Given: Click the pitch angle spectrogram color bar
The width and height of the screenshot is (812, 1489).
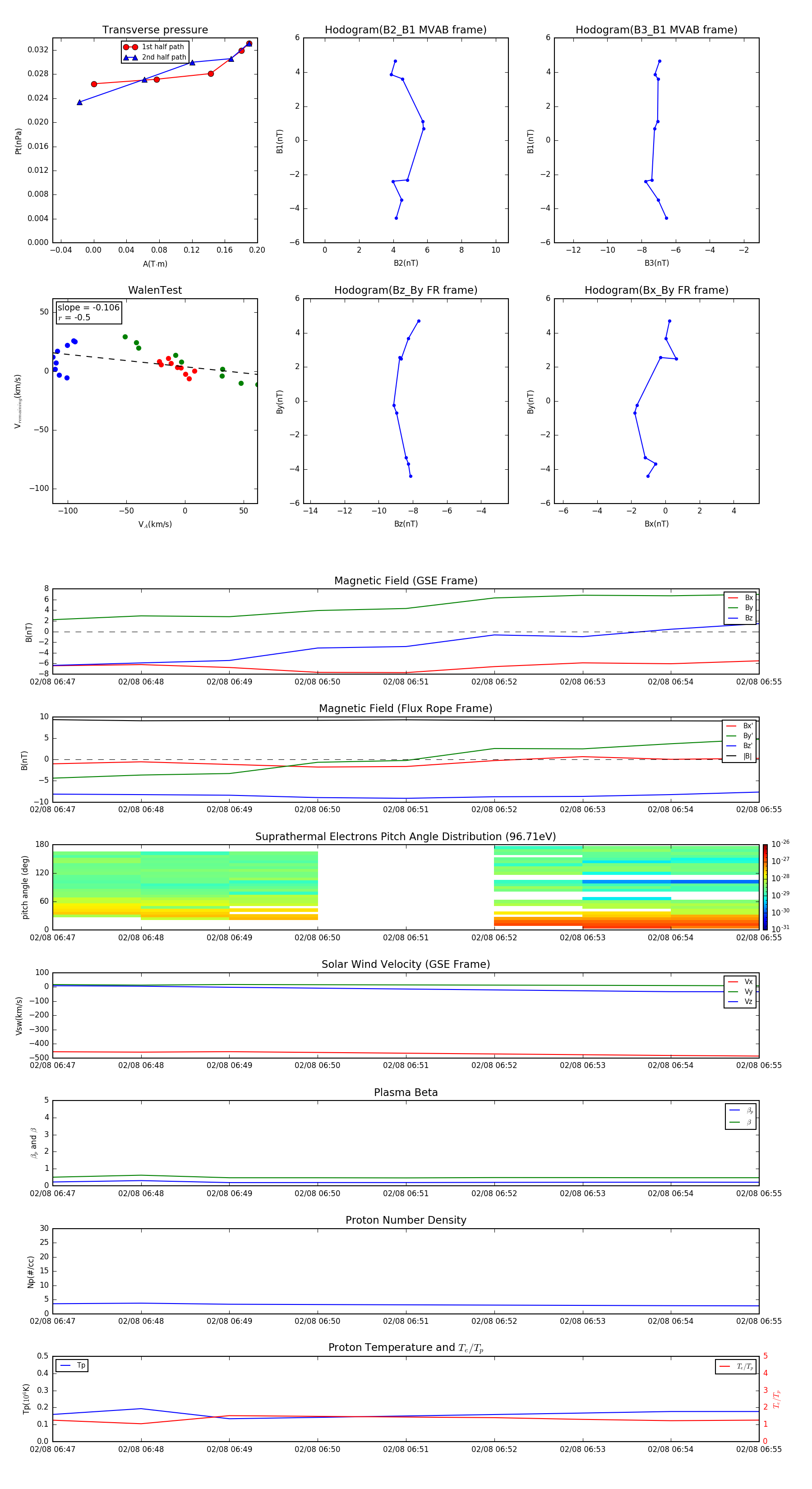Looking at the screenshot, I should point(765,887).
